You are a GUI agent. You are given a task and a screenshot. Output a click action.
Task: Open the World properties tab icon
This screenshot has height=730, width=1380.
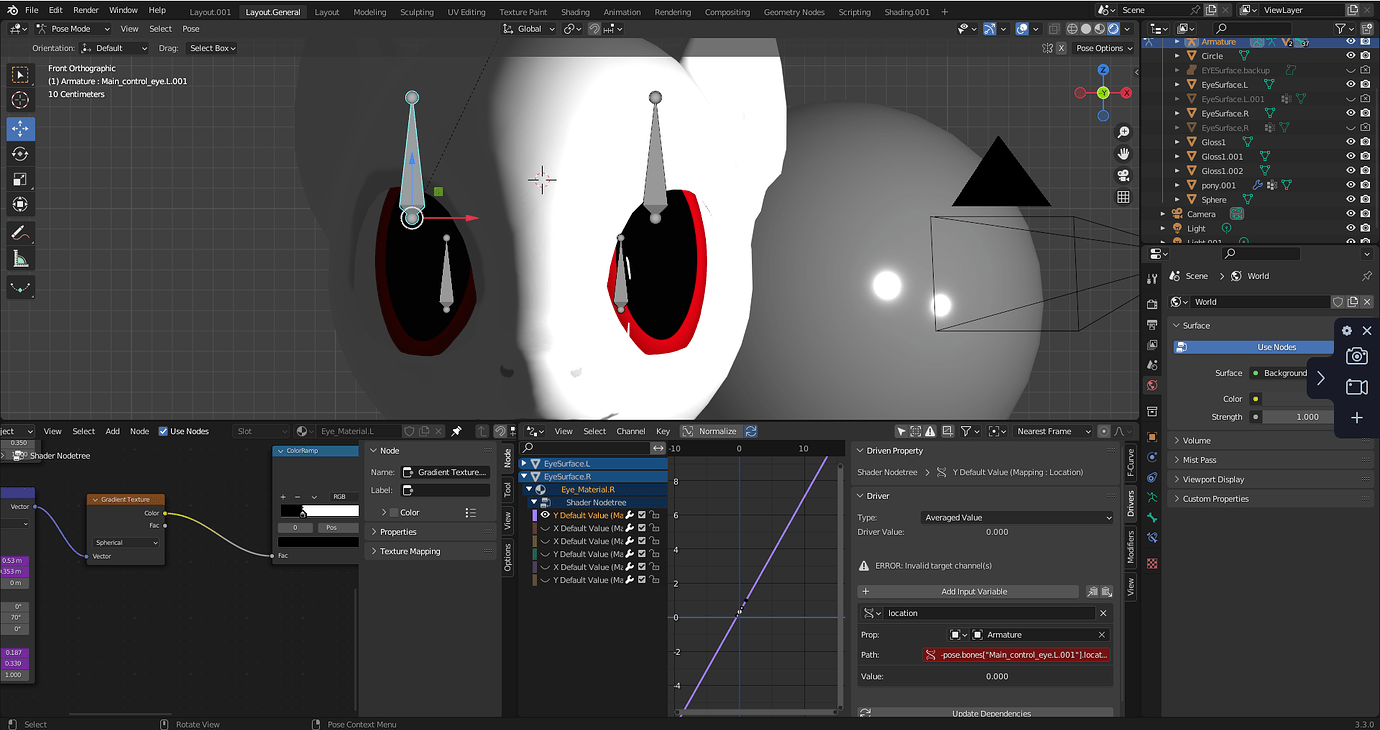point(1152,385)
